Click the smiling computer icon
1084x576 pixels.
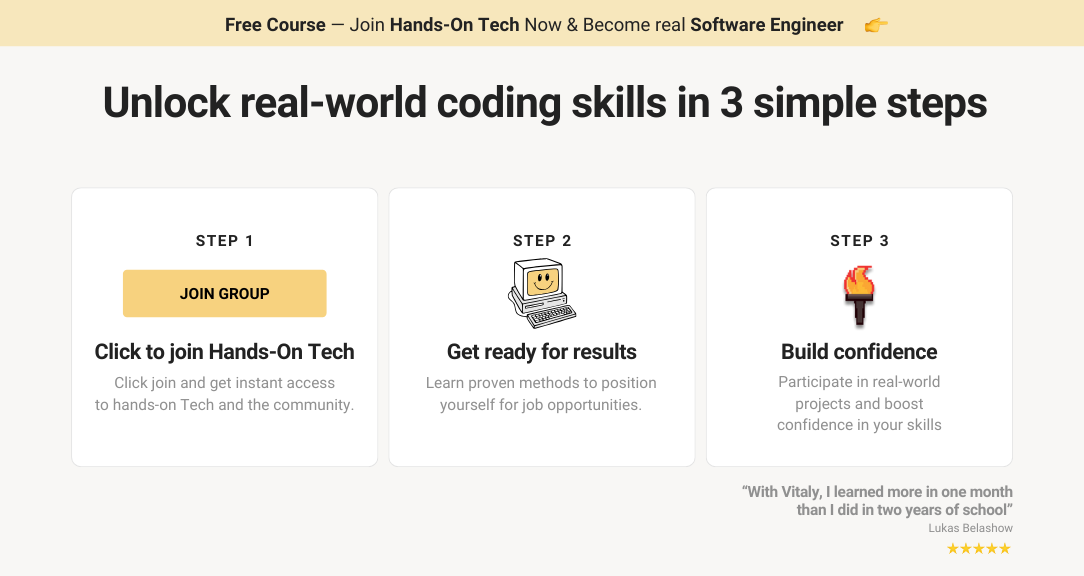(542, 294)
